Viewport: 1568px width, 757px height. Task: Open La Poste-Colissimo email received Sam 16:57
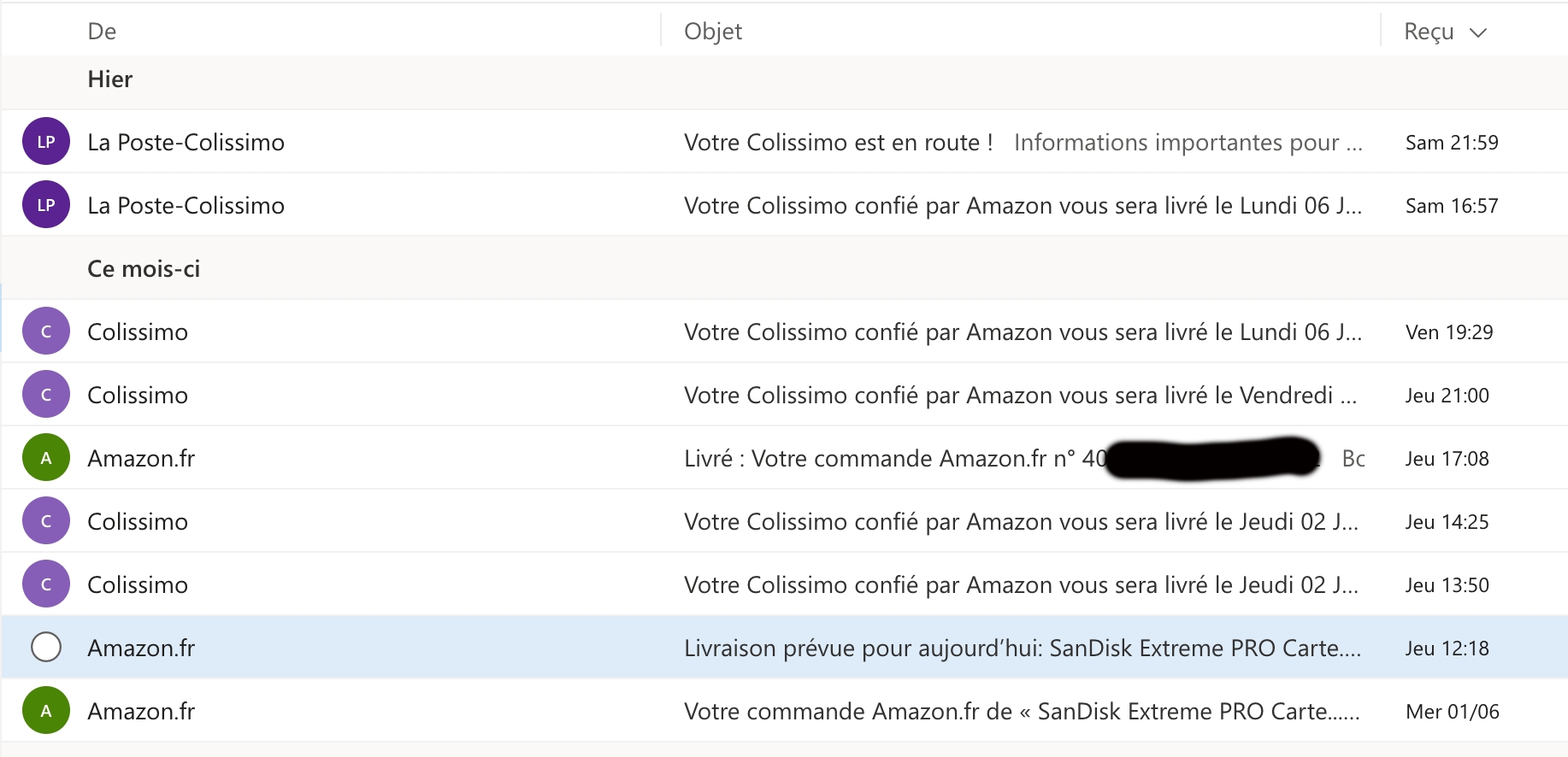[x=1022, y=206]
